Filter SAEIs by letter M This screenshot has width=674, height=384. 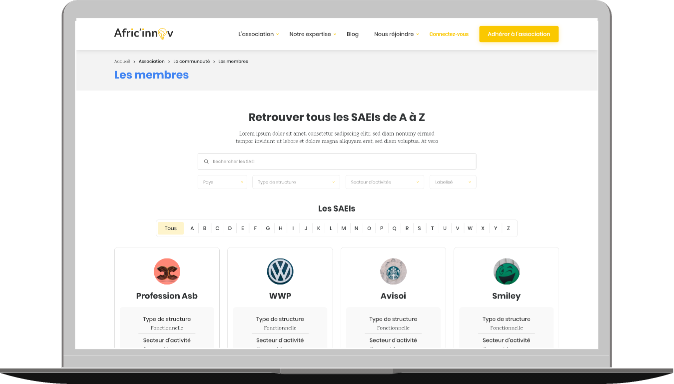point(344,228)
